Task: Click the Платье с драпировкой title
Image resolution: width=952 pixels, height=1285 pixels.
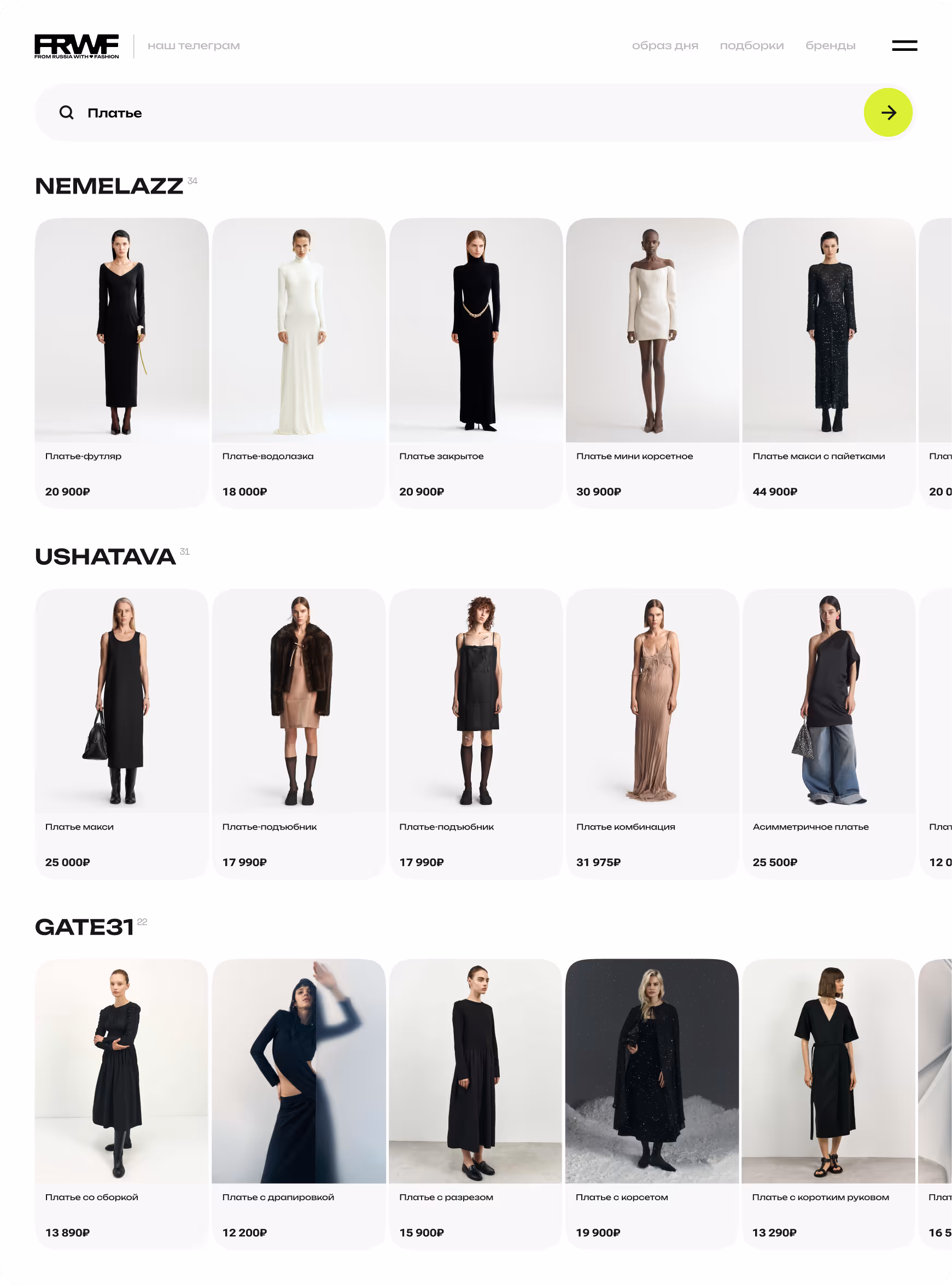Action: 278,1197
